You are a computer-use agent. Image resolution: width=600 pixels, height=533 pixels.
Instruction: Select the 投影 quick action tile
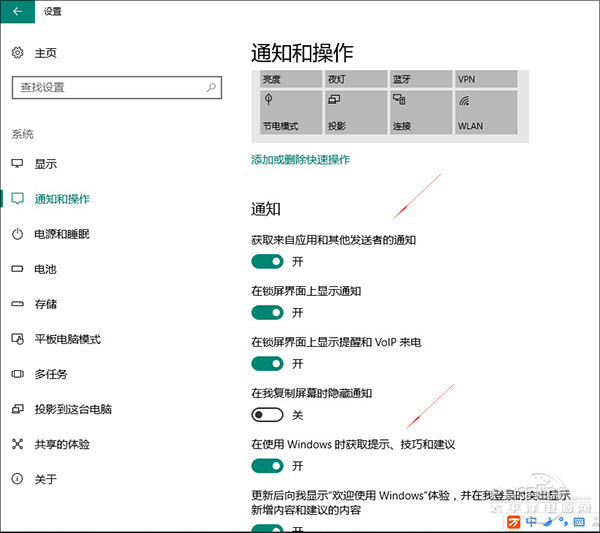point(354,112)
